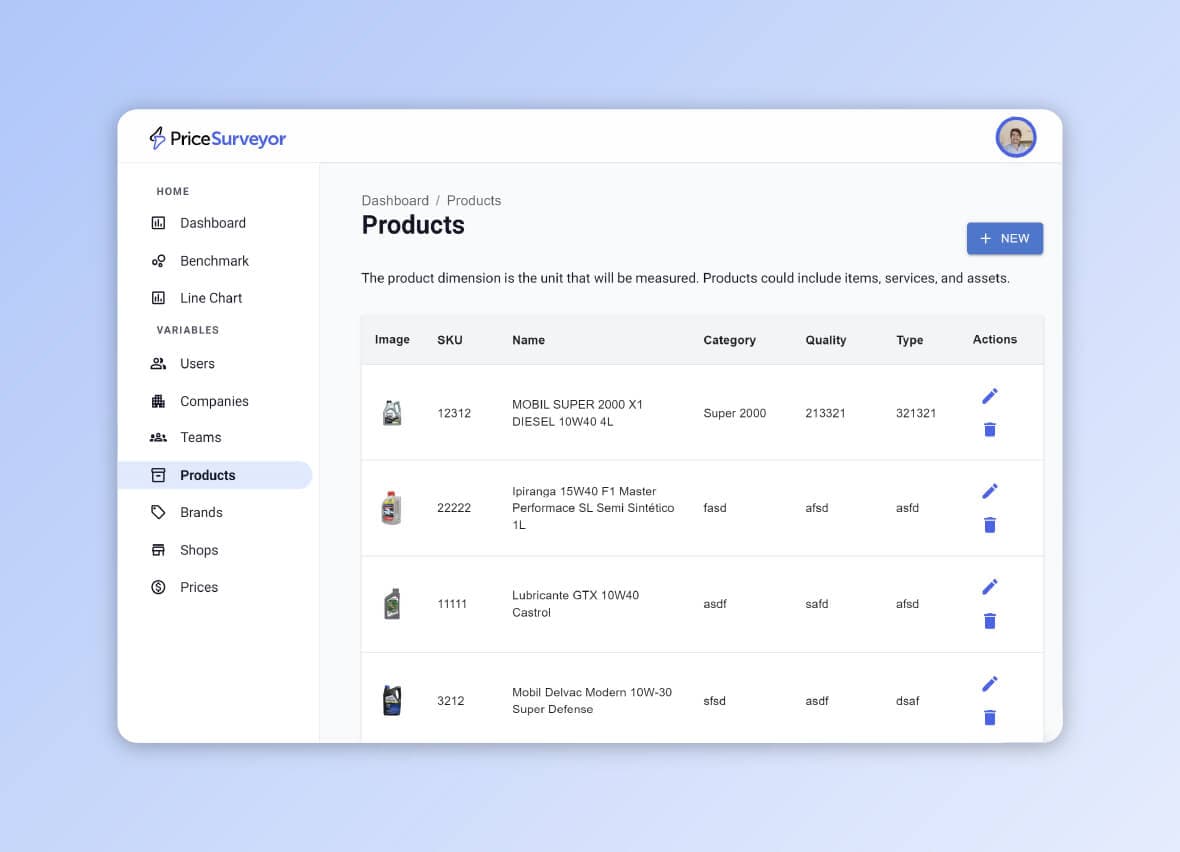Screen dimensions: 1180x852
Task: Click the Image column header
Action: click(392, 339)
